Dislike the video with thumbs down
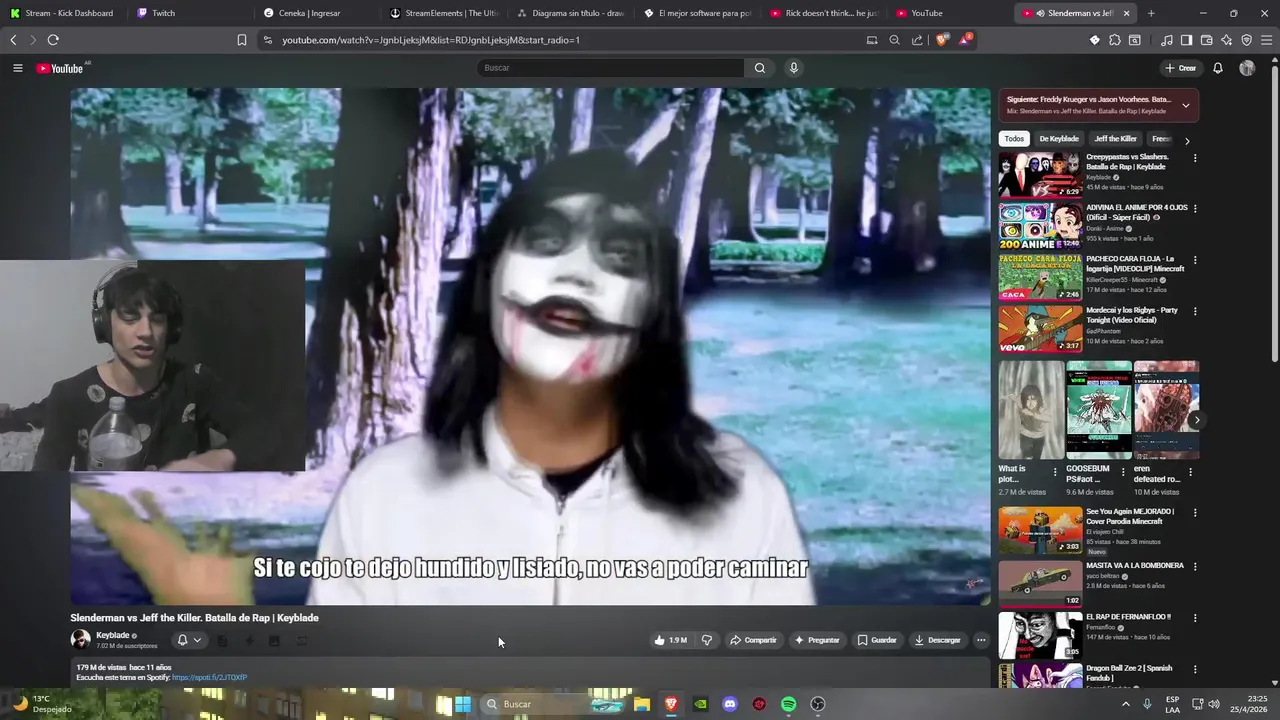This screenshot has width=1280, height=720. click(707, 640)
